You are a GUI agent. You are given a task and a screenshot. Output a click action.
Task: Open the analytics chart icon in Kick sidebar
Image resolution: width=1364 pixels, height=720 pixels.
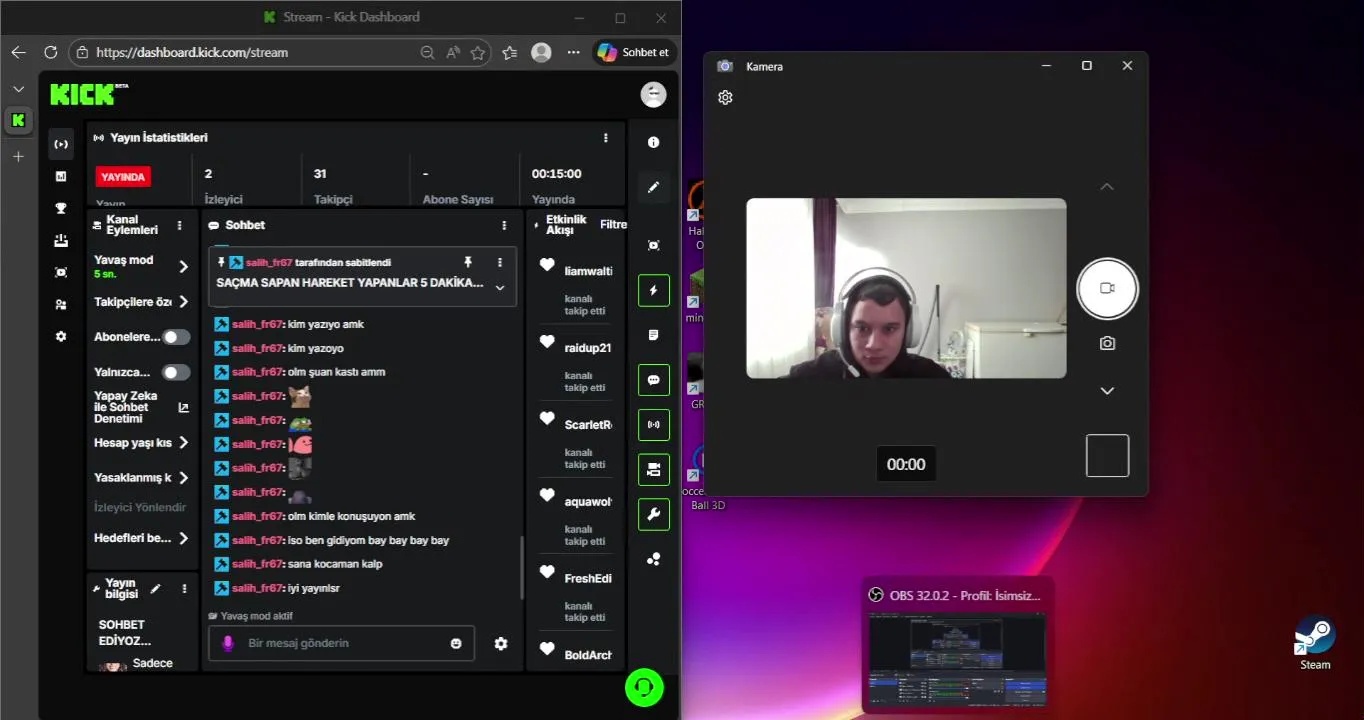click(61, 176)
